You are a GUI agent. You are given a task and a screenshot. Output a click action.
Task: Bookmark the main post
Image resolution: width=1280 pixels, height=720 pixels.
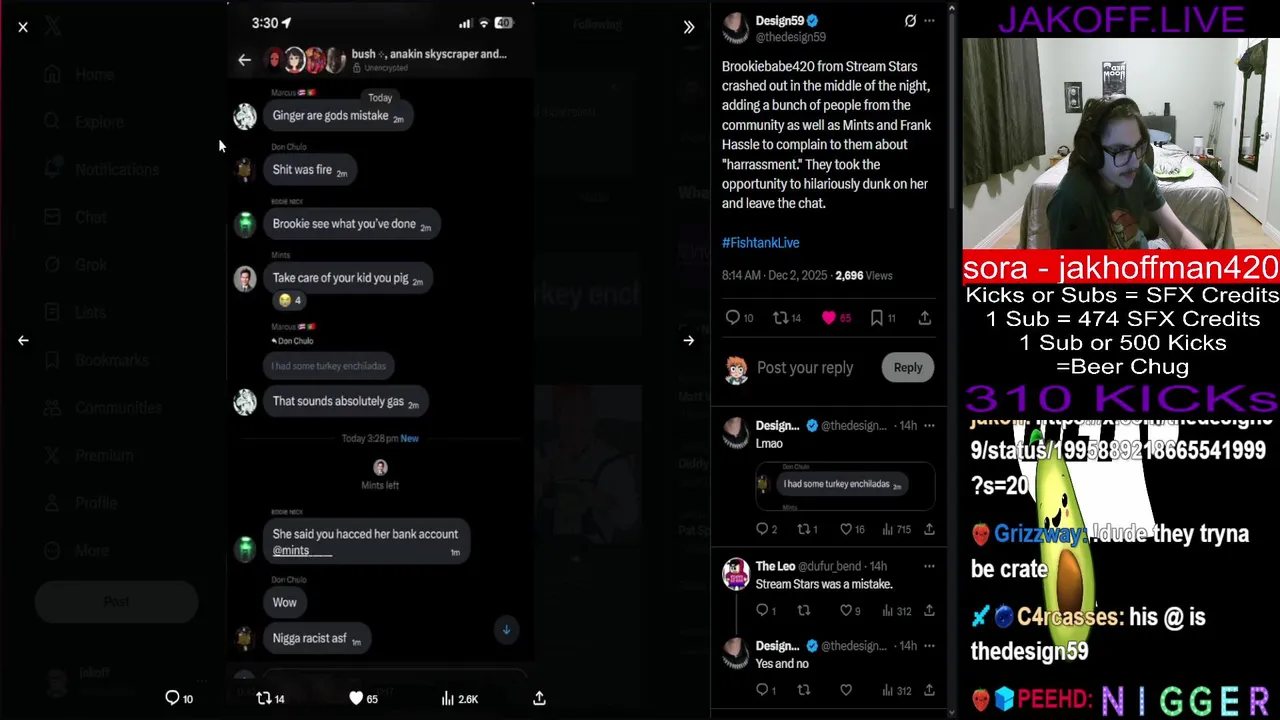[877, 318]
